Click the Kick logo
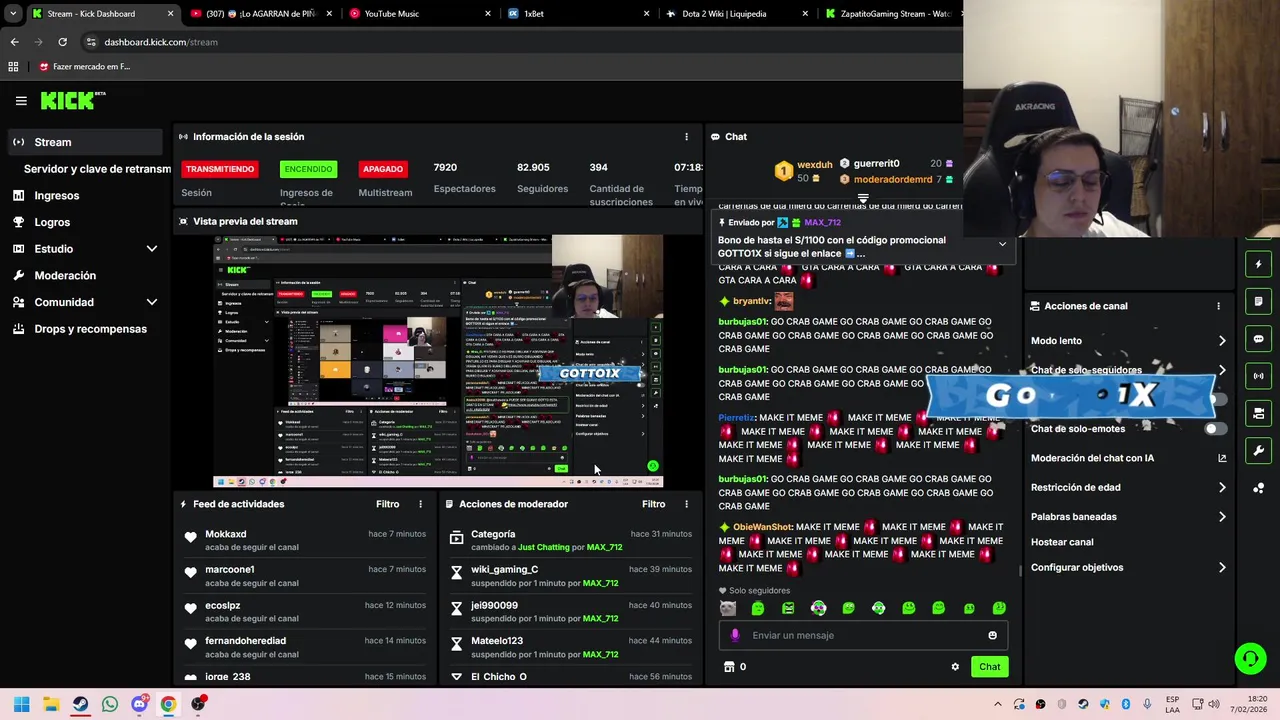The width and height of the screenshot is (1280, 720). [72, 100]
